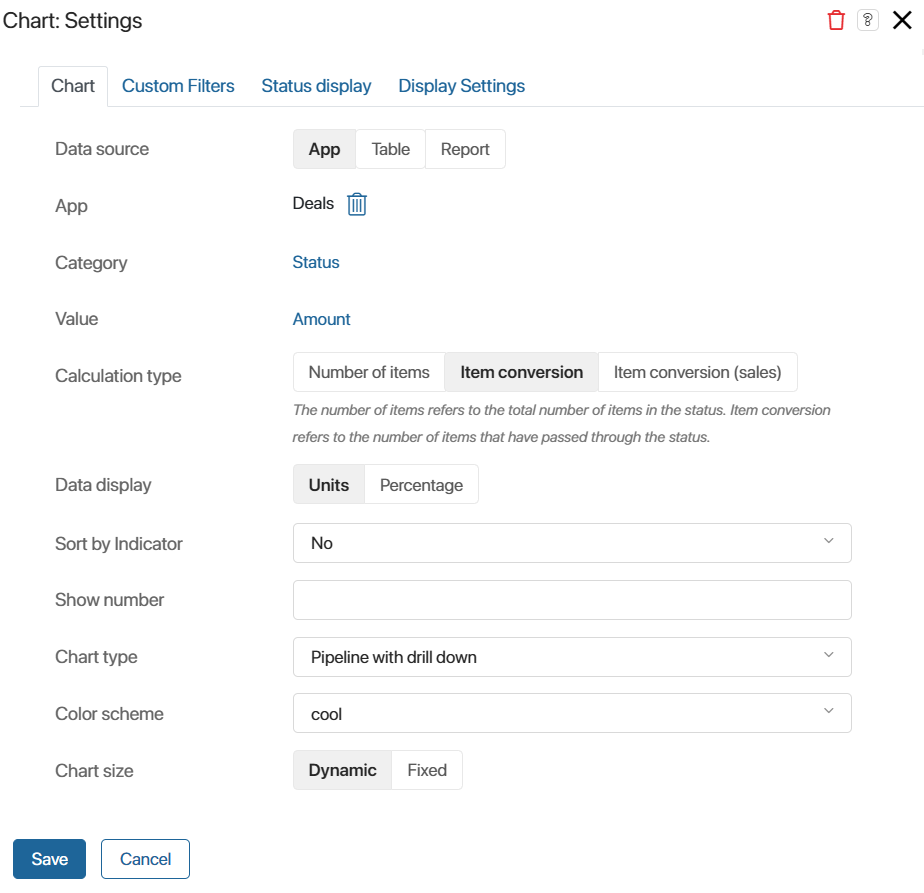This screenshot has height=893, width=924.
Task: Remove the Deals app with trash icon
Action: coord(357,204)
